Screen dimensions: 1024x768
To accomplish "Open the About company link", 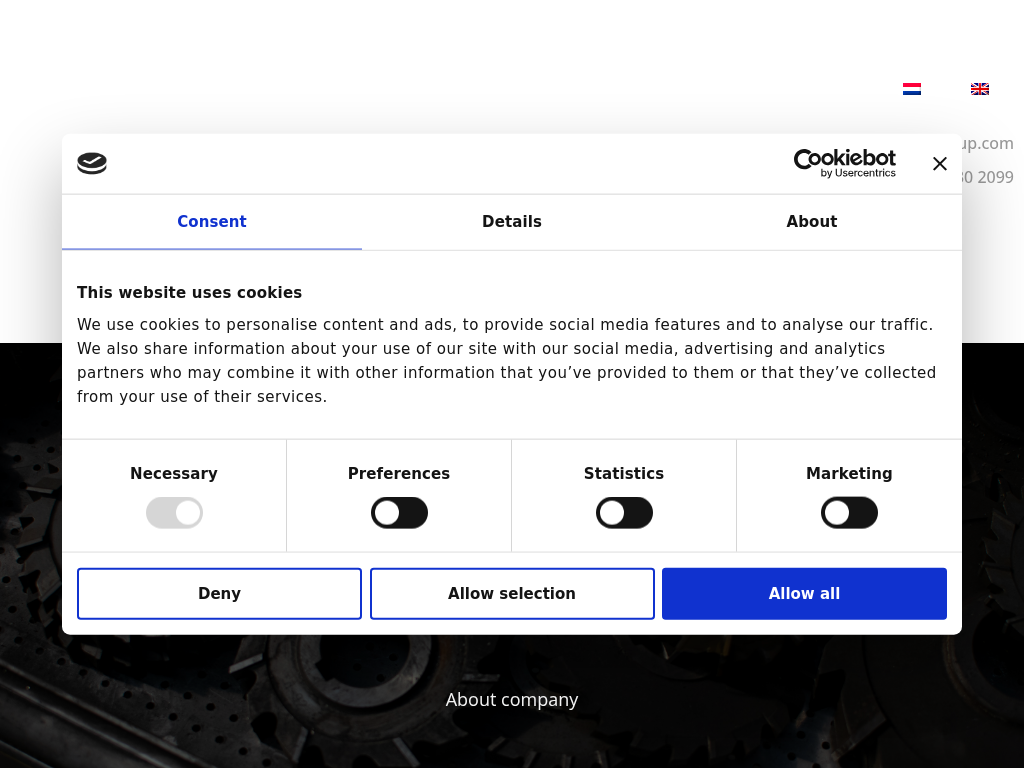I will tap(512, 700).
